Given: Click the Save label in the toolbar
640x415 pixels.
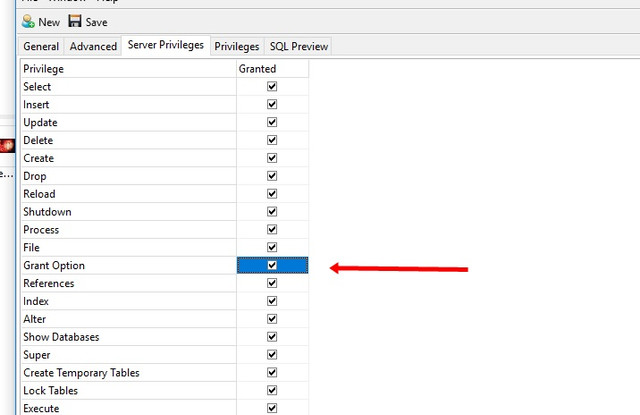Looking at the screenshot, I should [96, 22].
